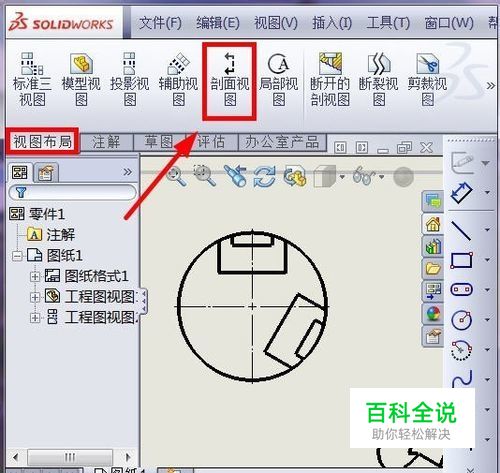Open the 插入(I) menu
The width and height of the screenshot is (500, 473).
point(332,23)
